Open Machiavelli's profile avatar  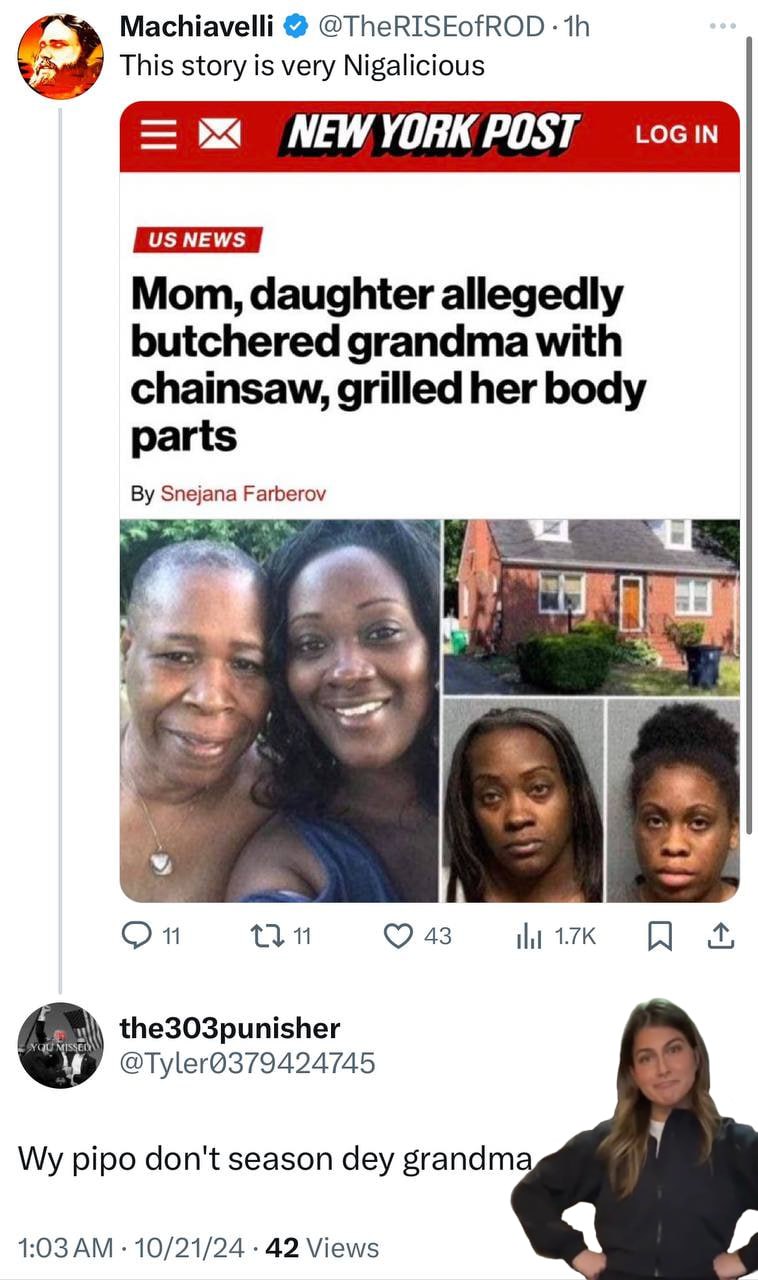pyautogui.click(x=60, y=56)
